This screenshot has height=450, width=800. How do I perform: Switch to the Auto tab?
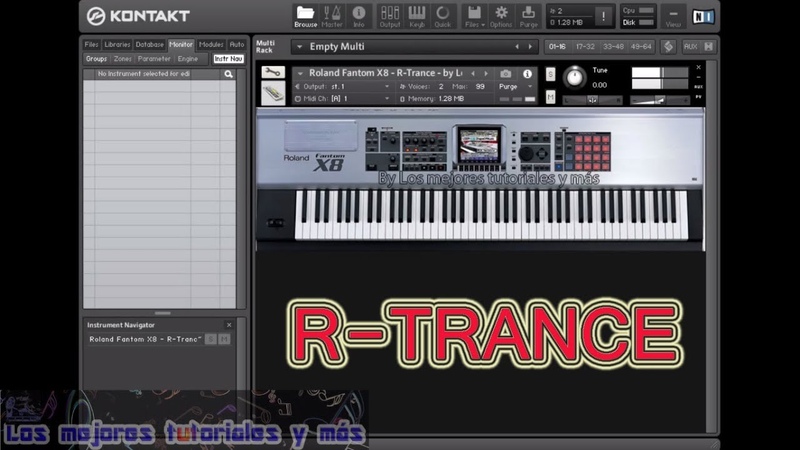pos(237,44)
